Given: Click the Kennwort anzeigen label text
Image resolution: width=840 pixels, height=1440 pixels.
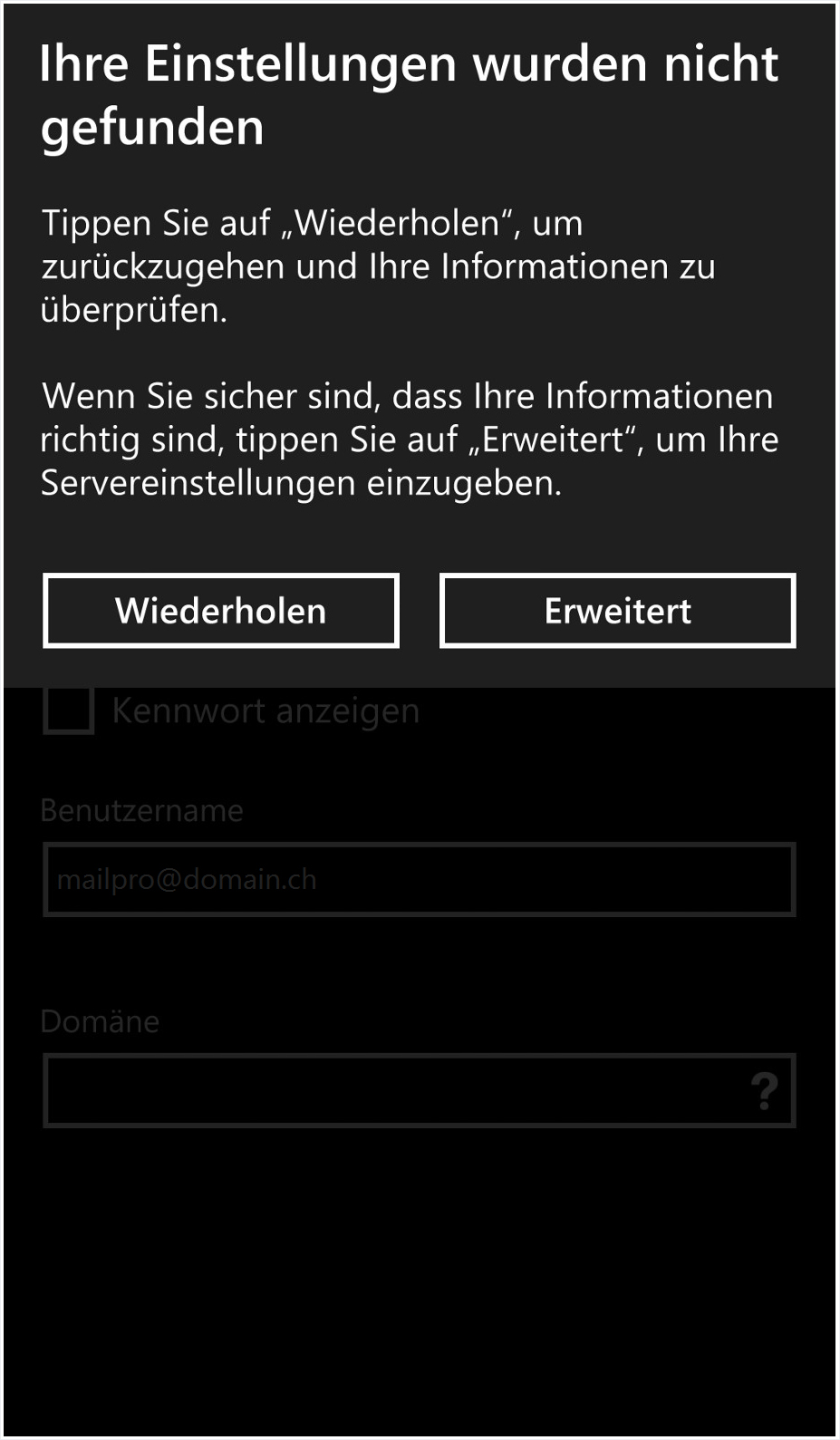Looking at the screenshot, I should coord(266,711).
